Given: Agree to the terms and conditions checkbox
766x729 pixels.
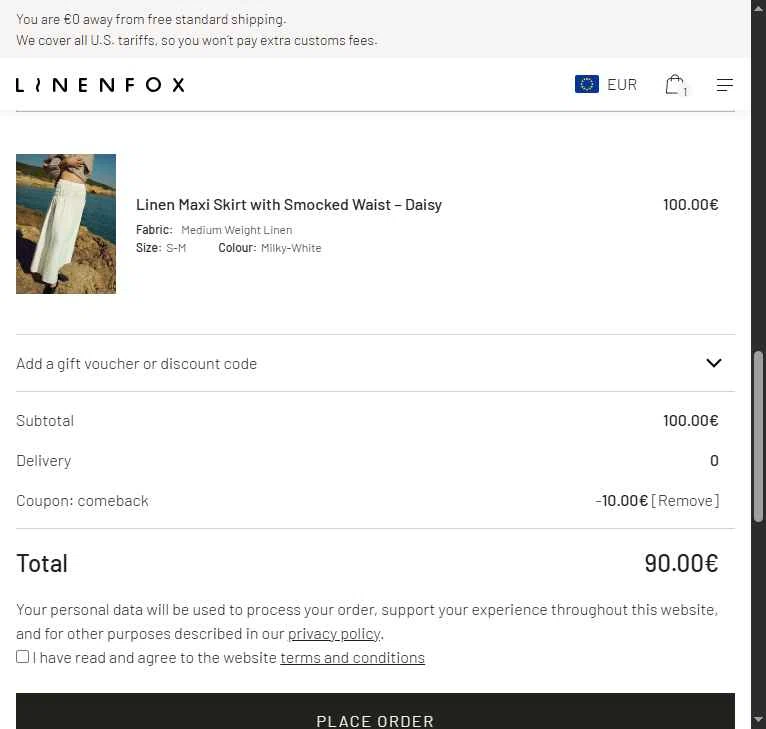Looking at the screenshot, I should pos(22,657).
